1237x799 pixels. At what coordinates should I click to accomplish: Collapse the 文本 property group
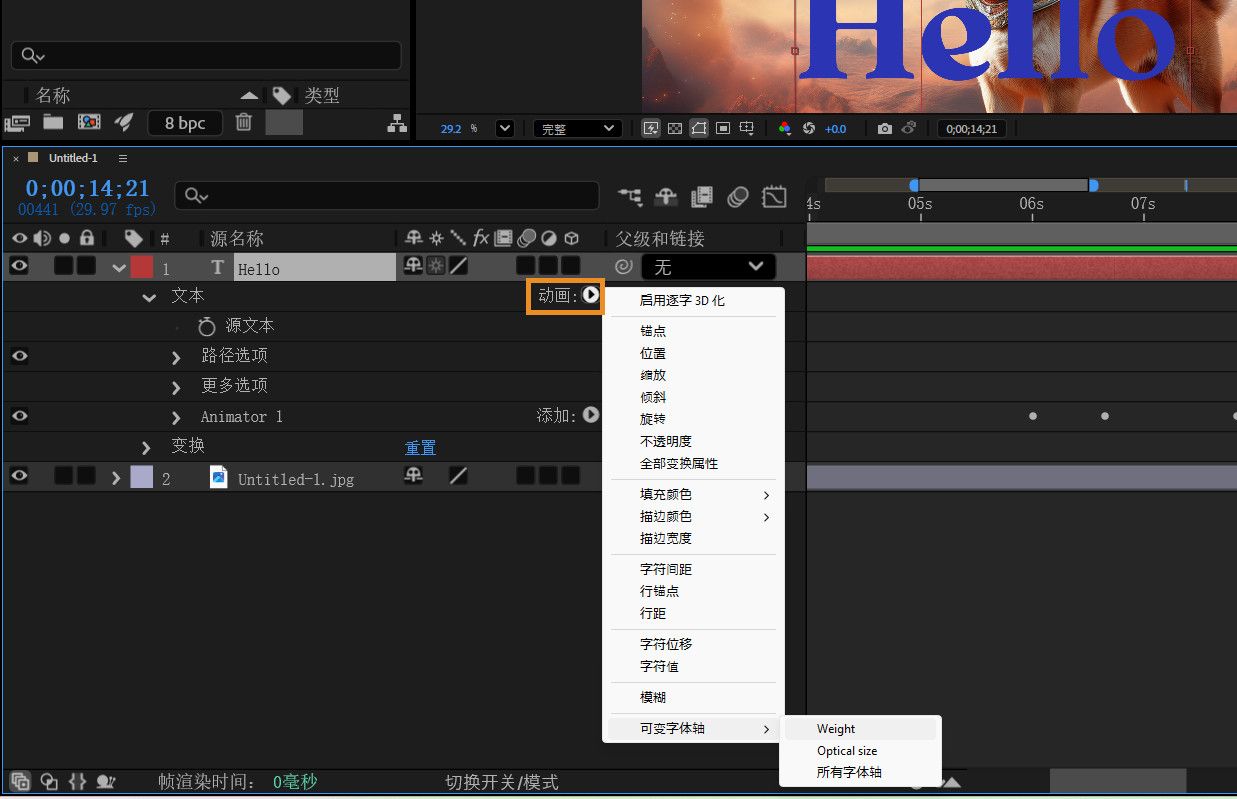click(148, 296)
